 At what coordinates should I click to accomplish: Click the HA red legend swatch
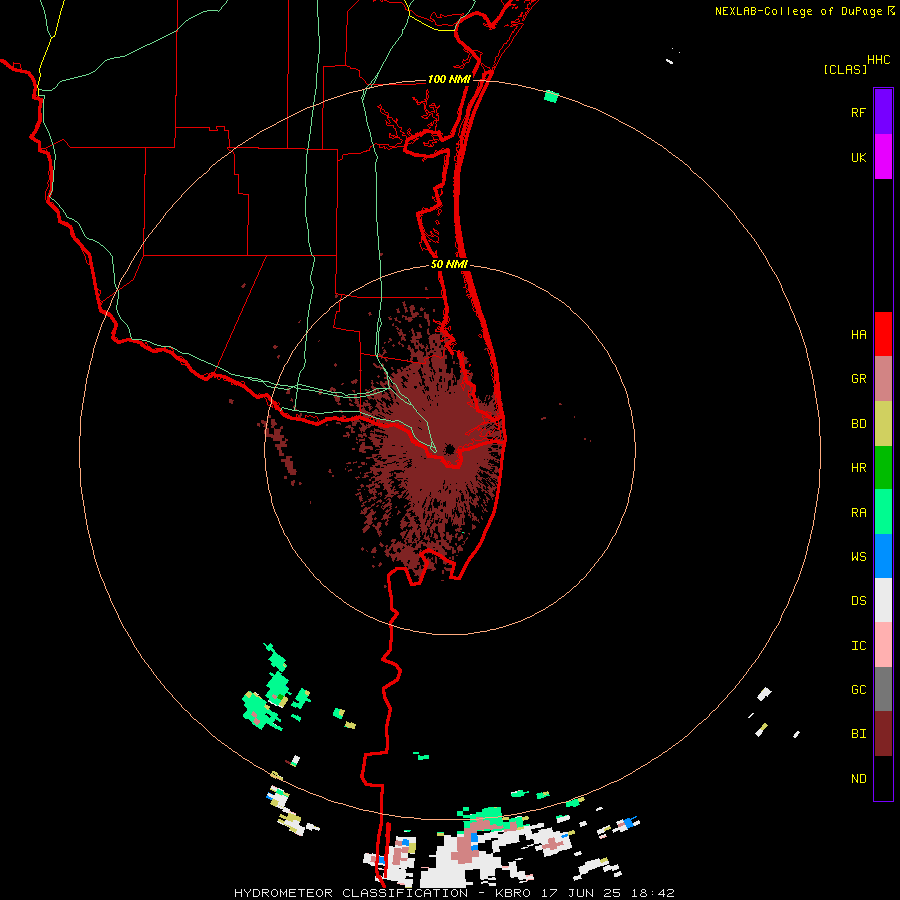pyautogui.click(x=883, y=334)
